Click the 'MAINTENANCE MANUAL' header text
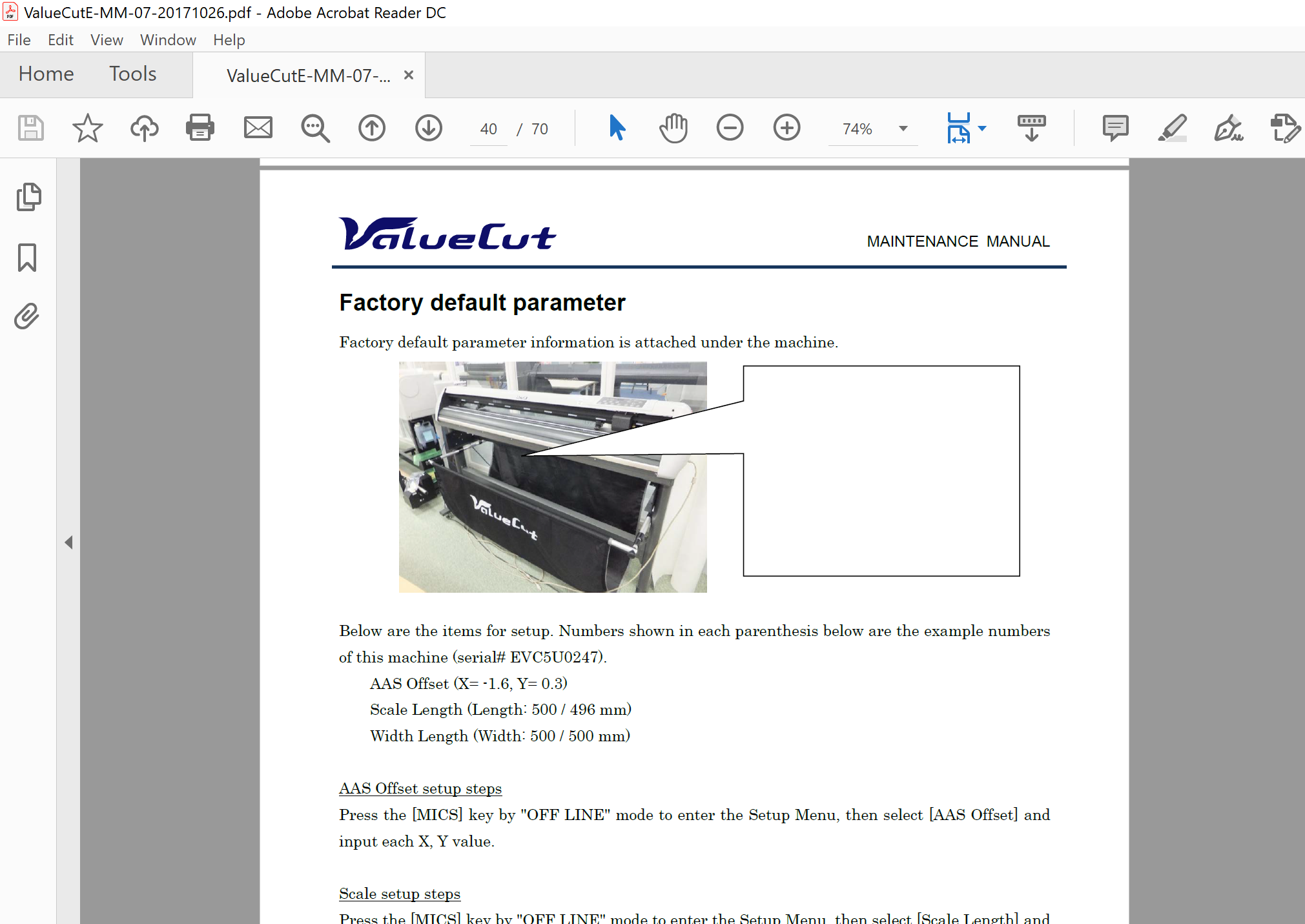This screenshot has height=924, width=1305. [958, 241]
